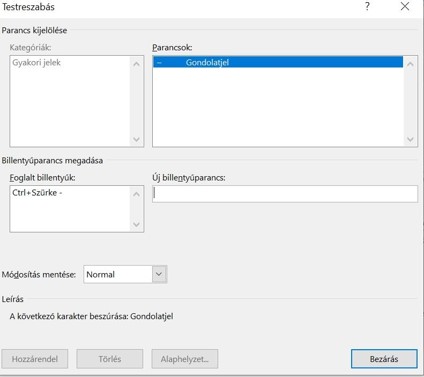Select the Ctrl+Szürke - assigned shortcut
This screenshot has height=377, width=424.
tap(37, 193)
